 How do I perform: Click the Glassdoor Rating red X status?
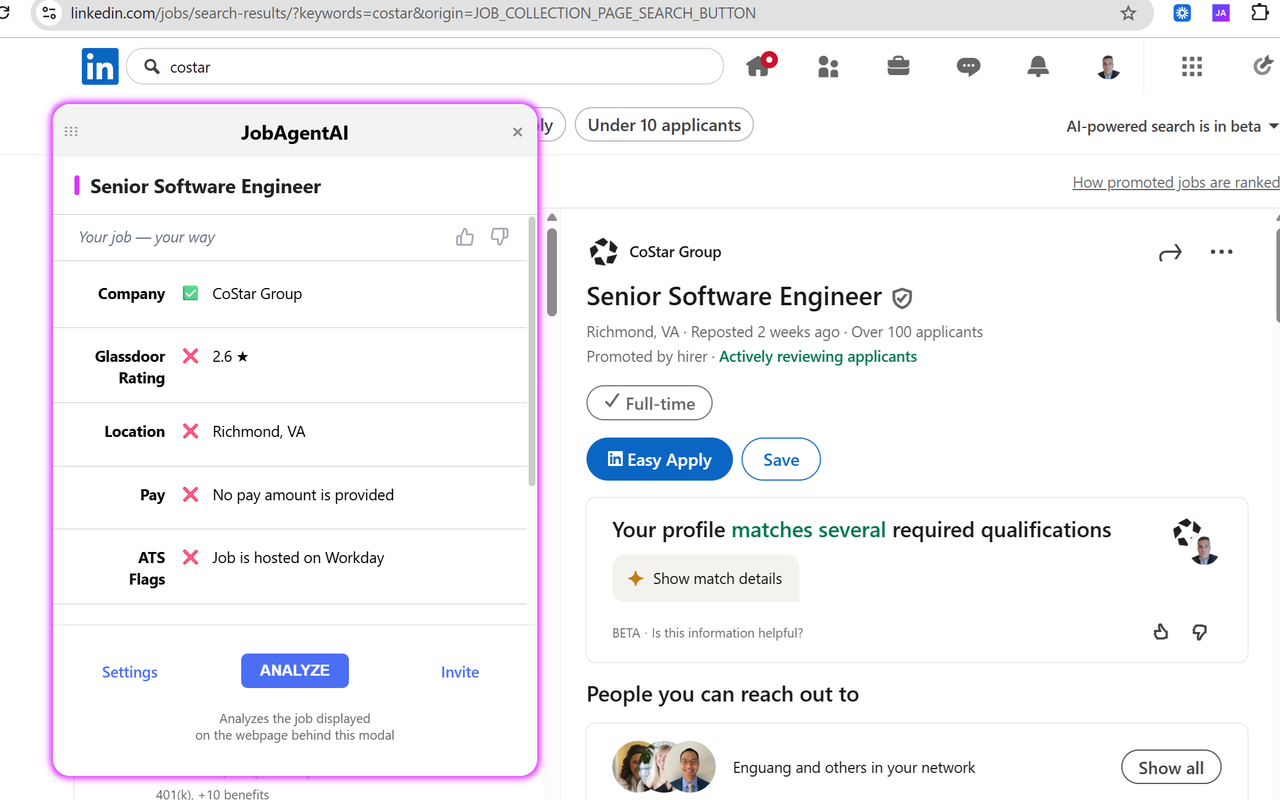[x=190, y=356]
